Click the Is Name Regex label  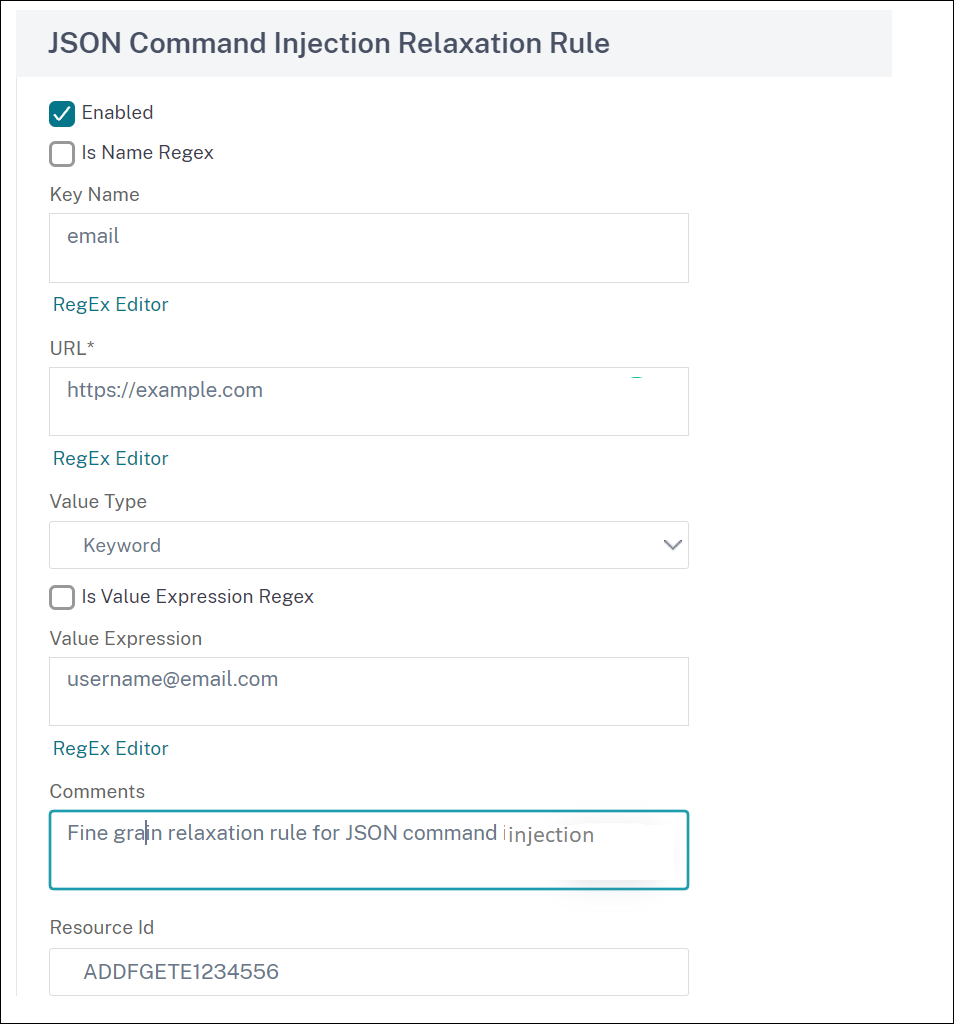click(x=148, y=153)
